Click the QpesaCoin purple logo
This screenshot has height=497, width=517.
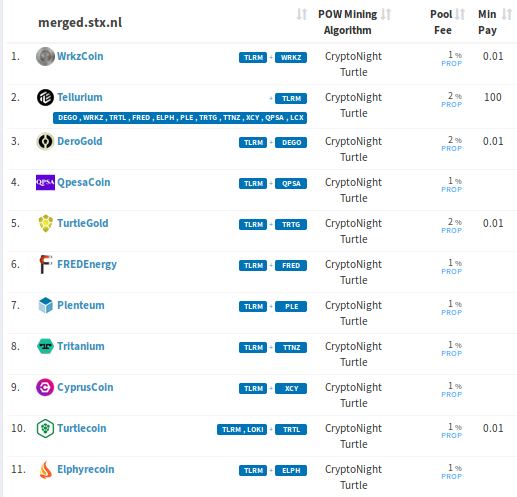[45, 182]
